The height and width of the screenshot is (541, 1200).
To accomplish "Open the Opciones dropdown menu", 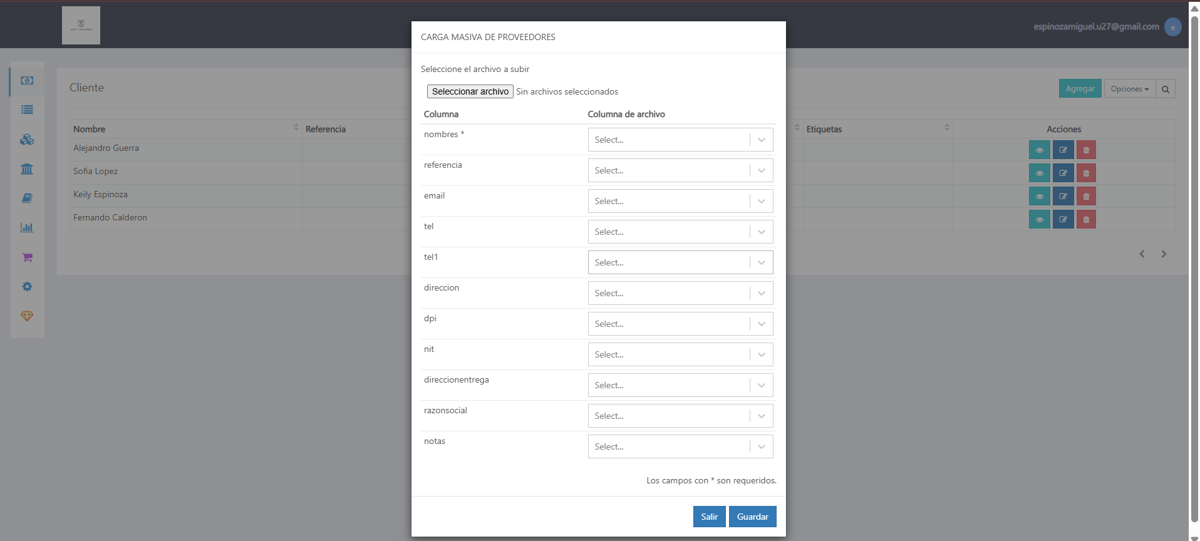I will [x=1130, y=89].
